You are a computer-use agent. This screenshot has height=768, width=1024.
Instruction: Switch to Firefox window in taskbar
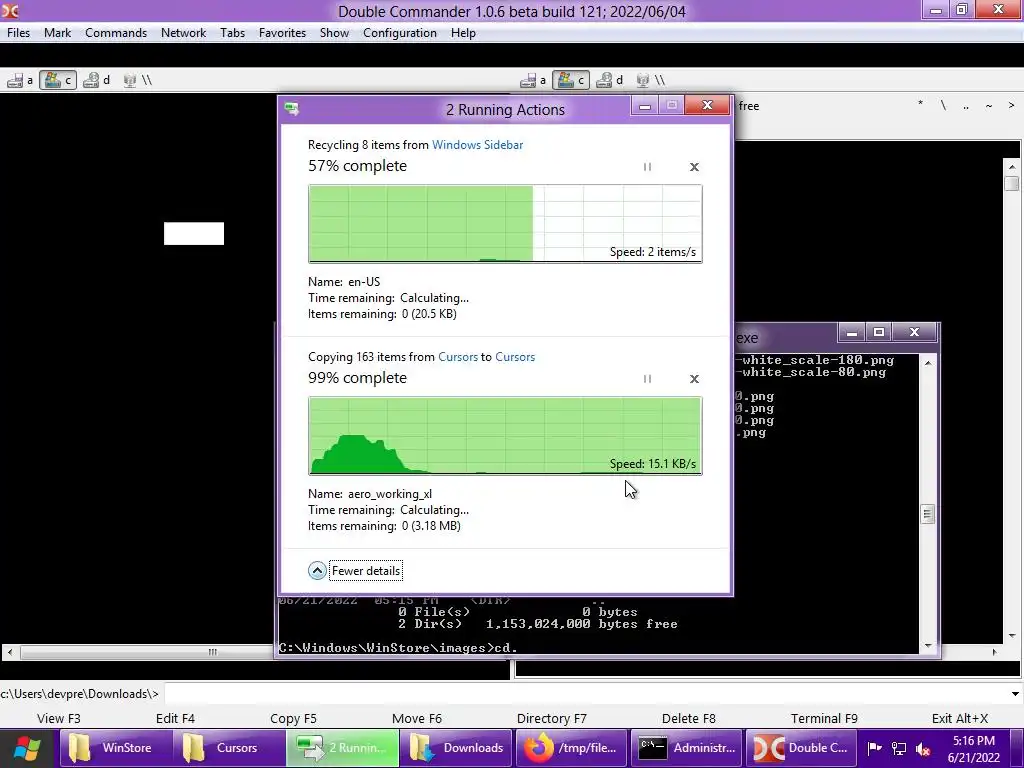pos(571,748)
